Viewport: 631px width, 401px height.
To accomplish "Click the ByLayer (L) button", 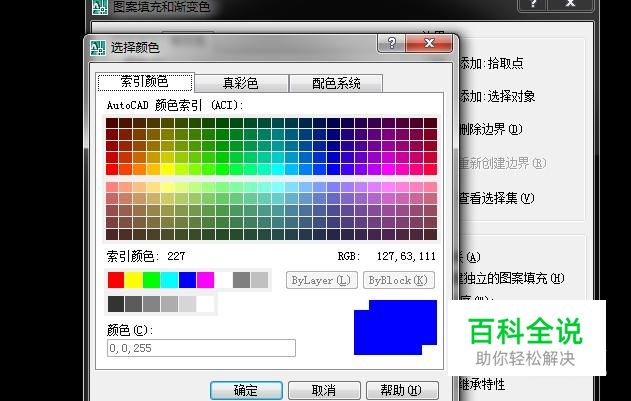I will pos(322,280).
